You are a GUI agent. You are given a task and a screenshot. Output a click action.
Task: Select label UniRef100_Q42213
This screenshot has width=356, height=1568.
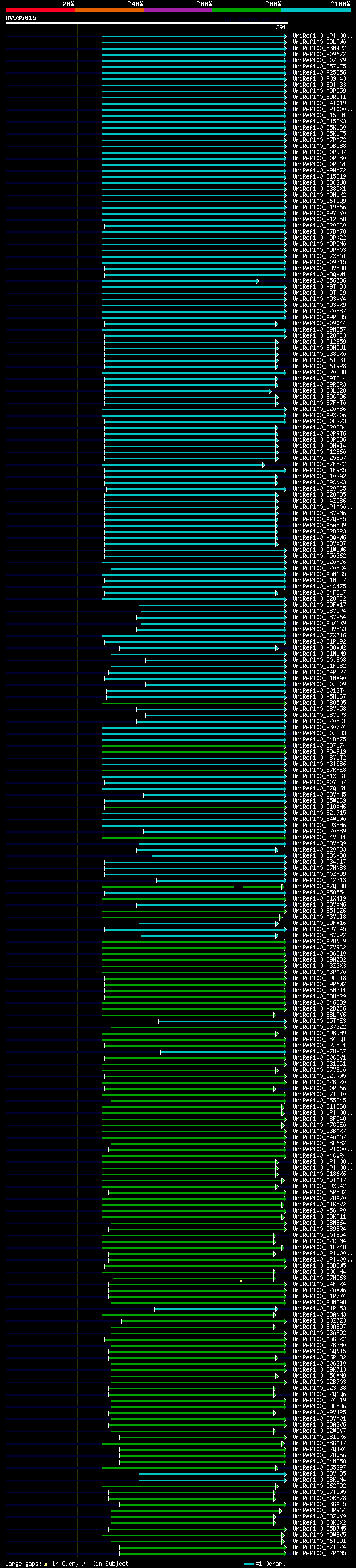pos(319,880)
